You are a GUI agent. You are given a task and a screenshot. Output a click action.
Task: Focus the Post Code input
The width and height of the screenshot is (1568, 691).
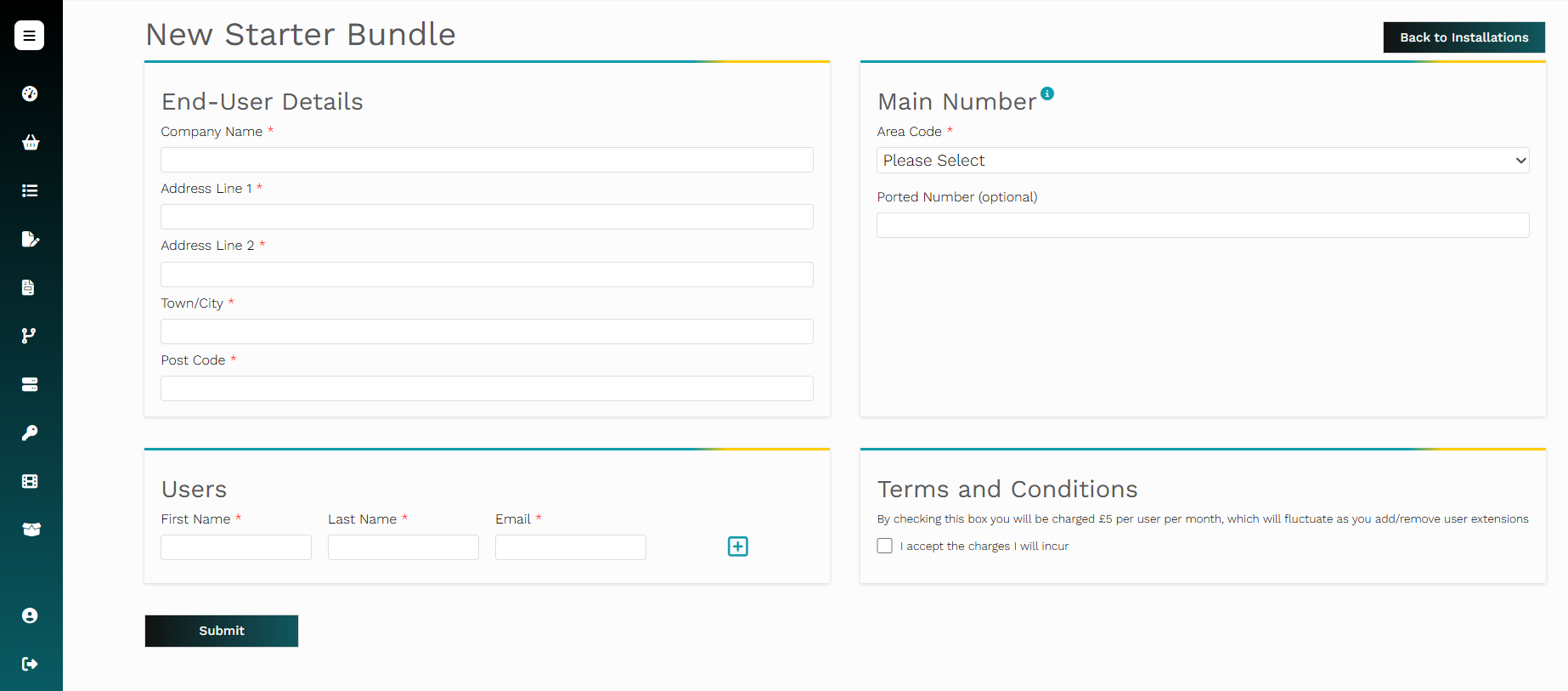click(487, 388)
